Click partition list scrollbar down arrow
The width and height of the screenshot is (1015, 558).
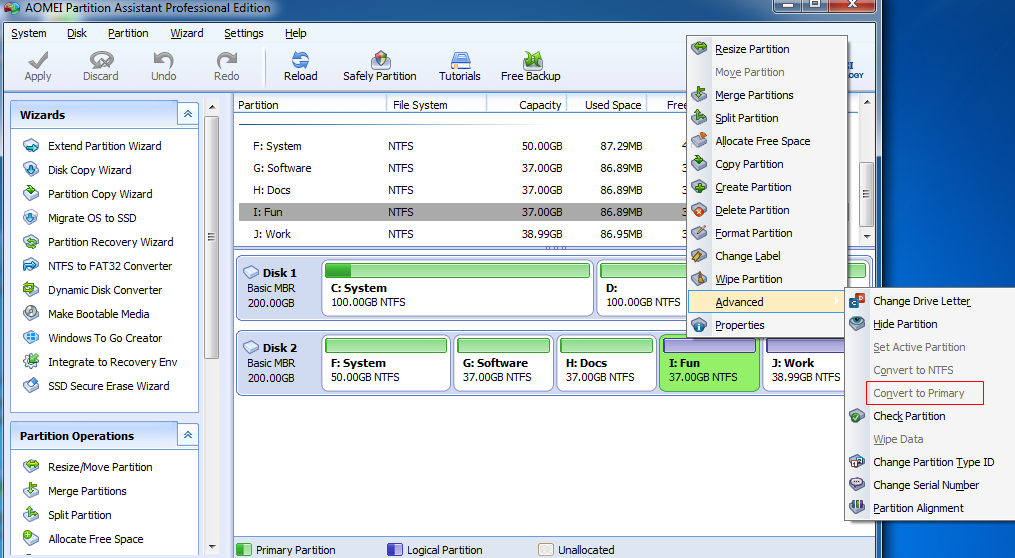point(867,237)
